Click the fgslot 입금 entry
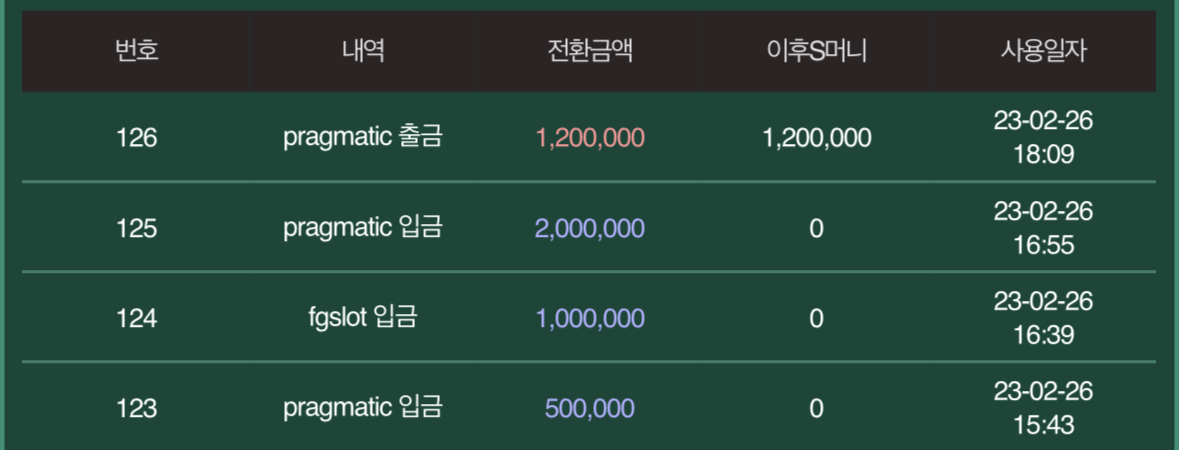 click(x=363, y=318)
